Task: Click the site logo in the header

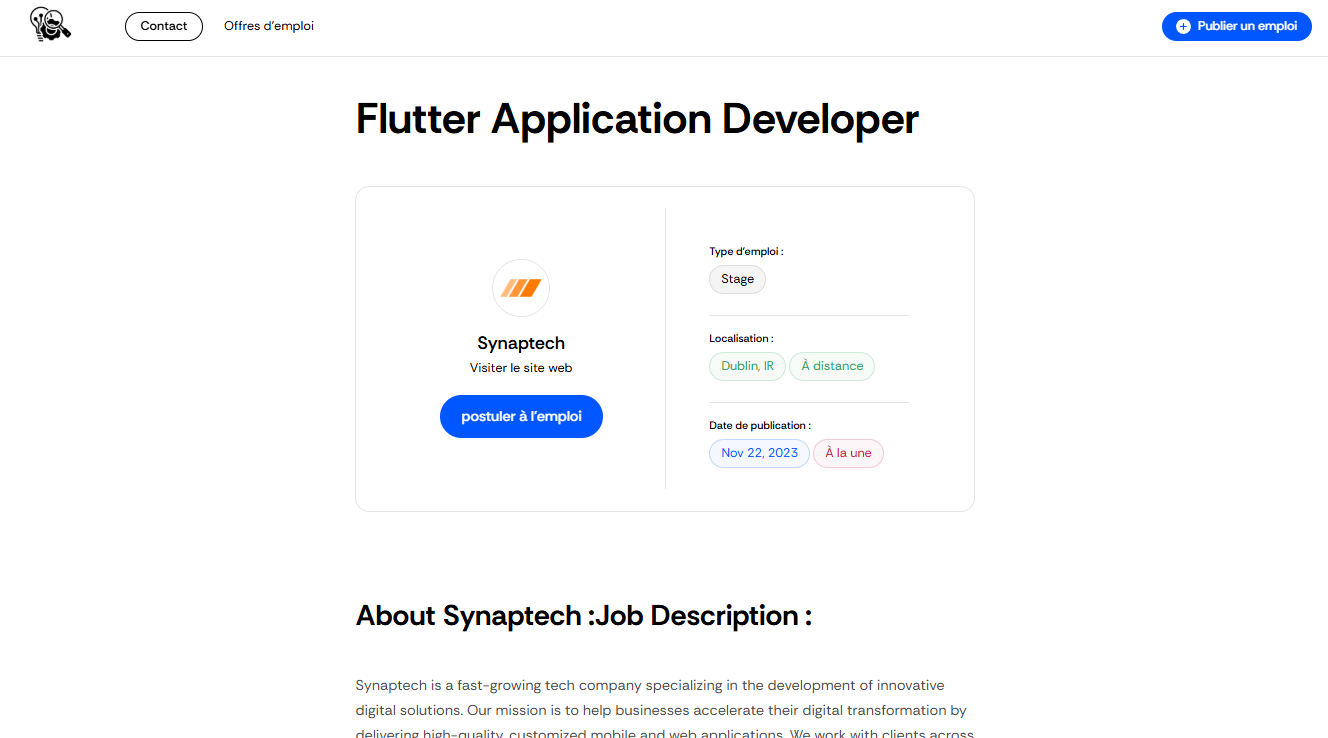Action: point(51,24)
